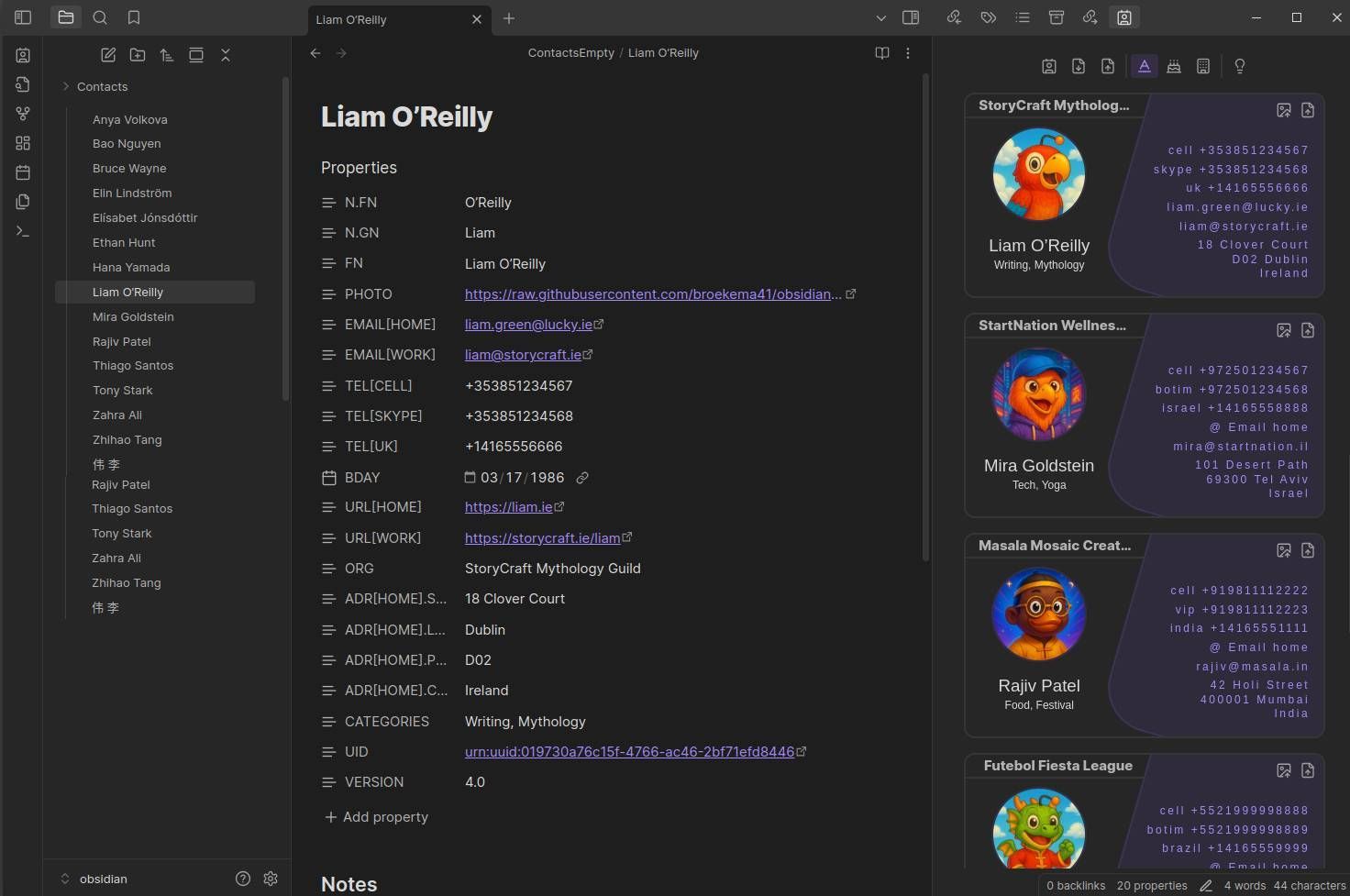Expand the Contacts folder

coord(66,86)
